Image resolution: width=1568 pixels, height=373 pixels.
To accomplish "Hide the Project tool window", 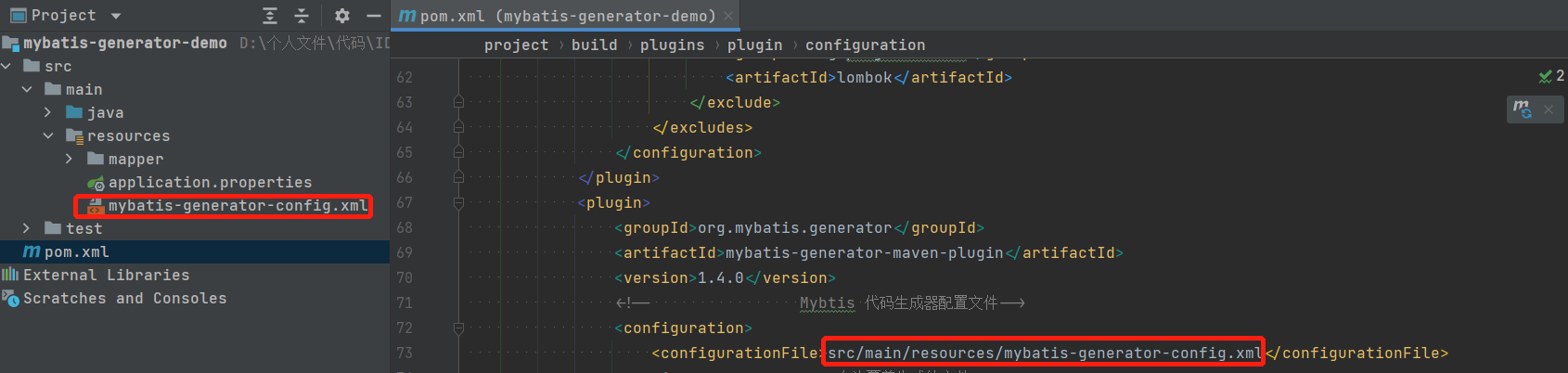I will 373,16.
